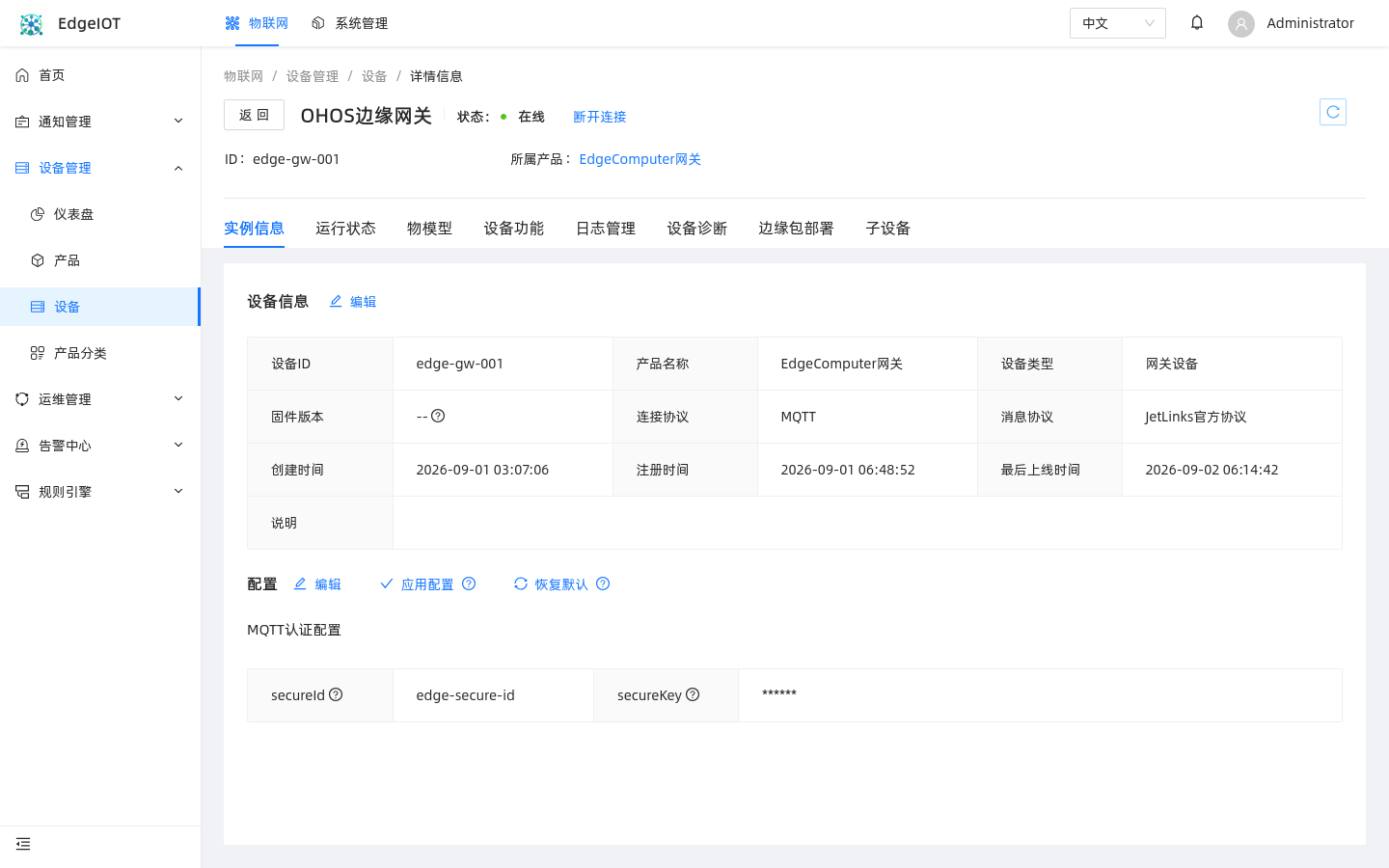The height and width of the screenshot is (868, 1389).
Task: Expand the 运维管理 menu chevron
Action: coord(178,398)
